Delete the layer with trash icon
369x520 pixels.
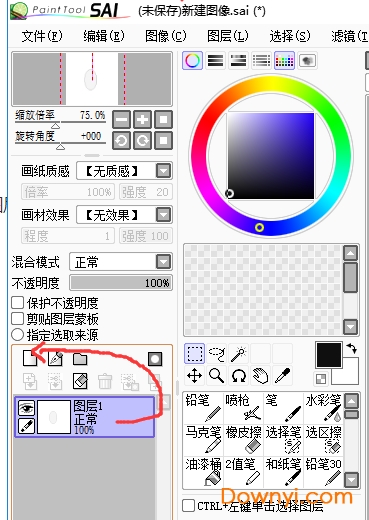click(105, 381)
